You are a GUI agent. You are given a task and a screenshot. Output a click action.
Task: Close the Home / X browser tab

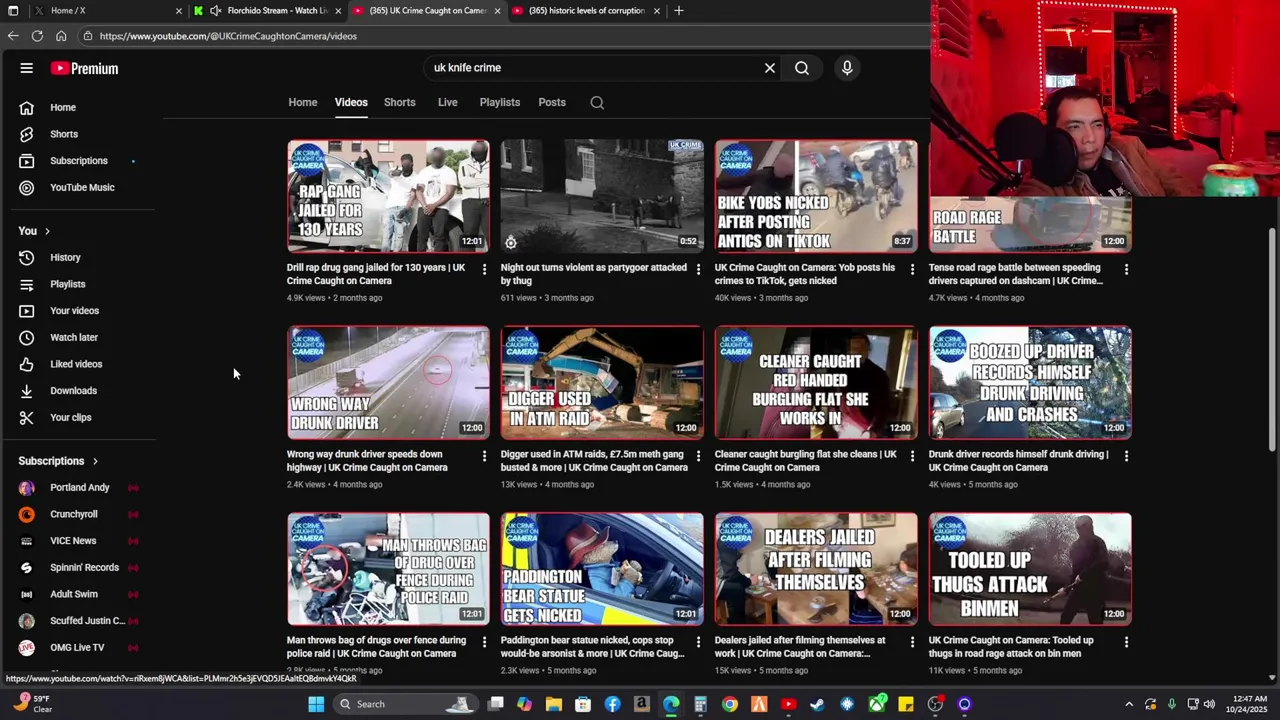(x=179, y=11)
